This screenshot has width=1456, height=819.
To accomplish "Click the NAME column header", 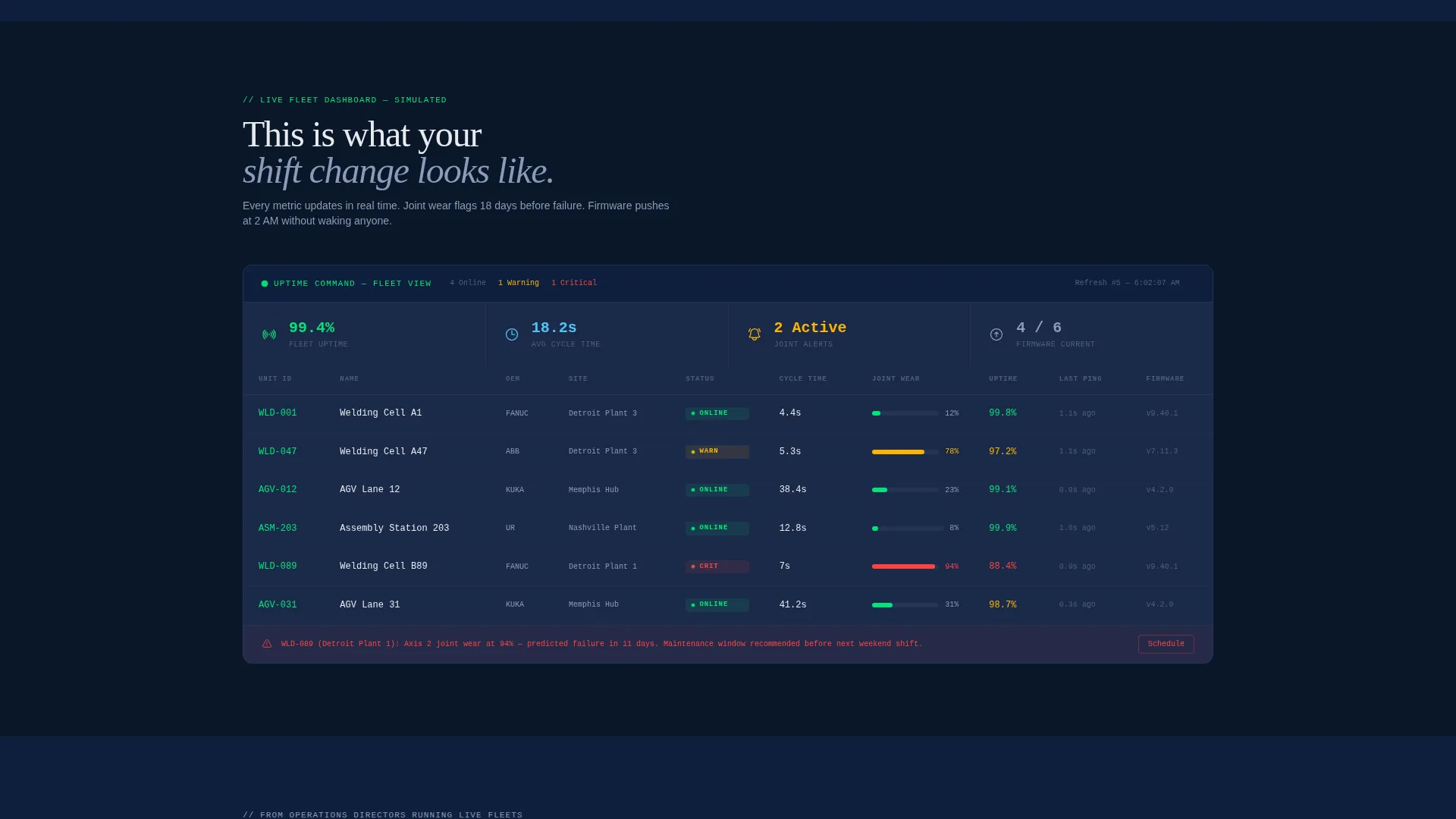I will point(350,378).
